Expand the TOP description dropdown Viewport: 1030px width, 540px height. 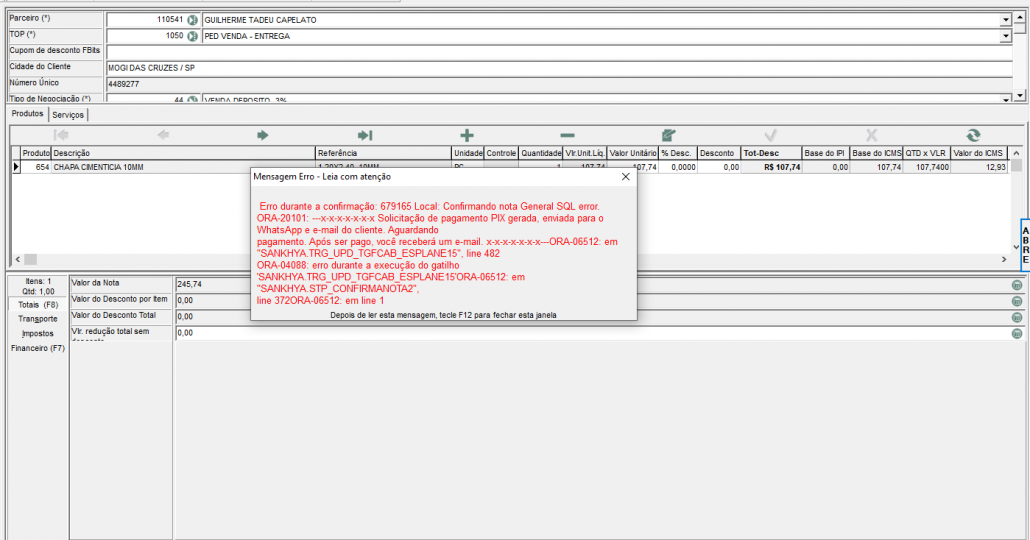[1005, 36]
